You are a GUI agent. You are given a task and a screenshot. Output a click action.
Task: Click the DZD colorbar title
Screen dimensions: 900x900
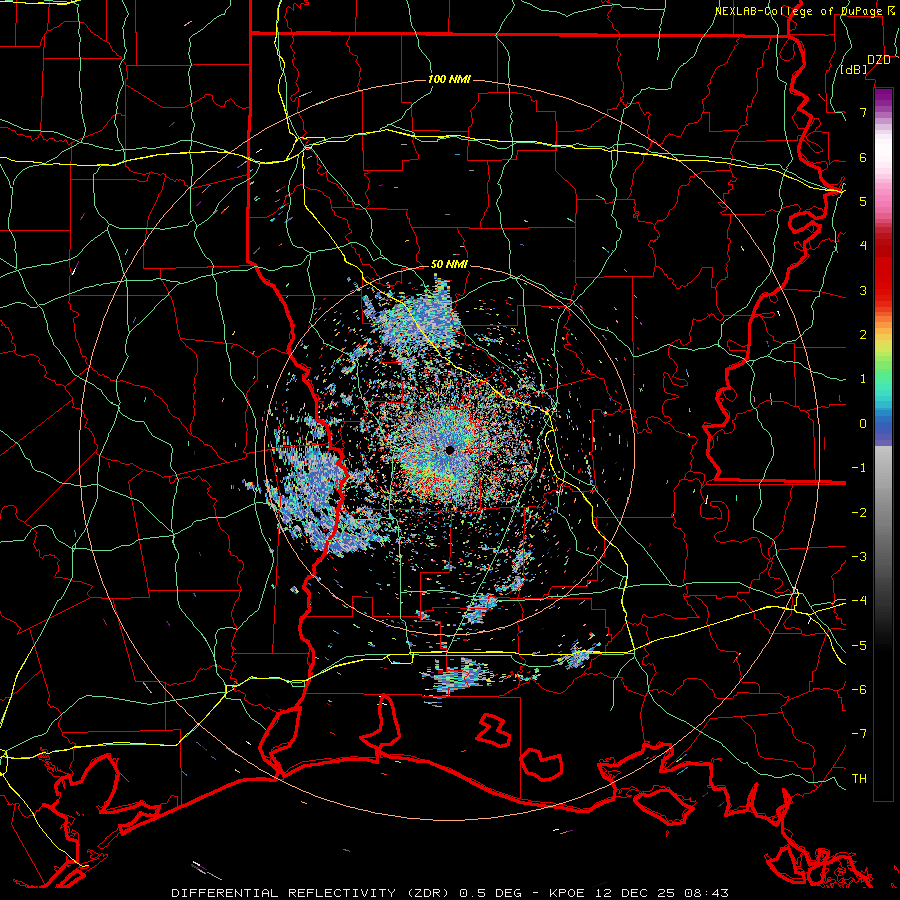click(x=879, y=60)
